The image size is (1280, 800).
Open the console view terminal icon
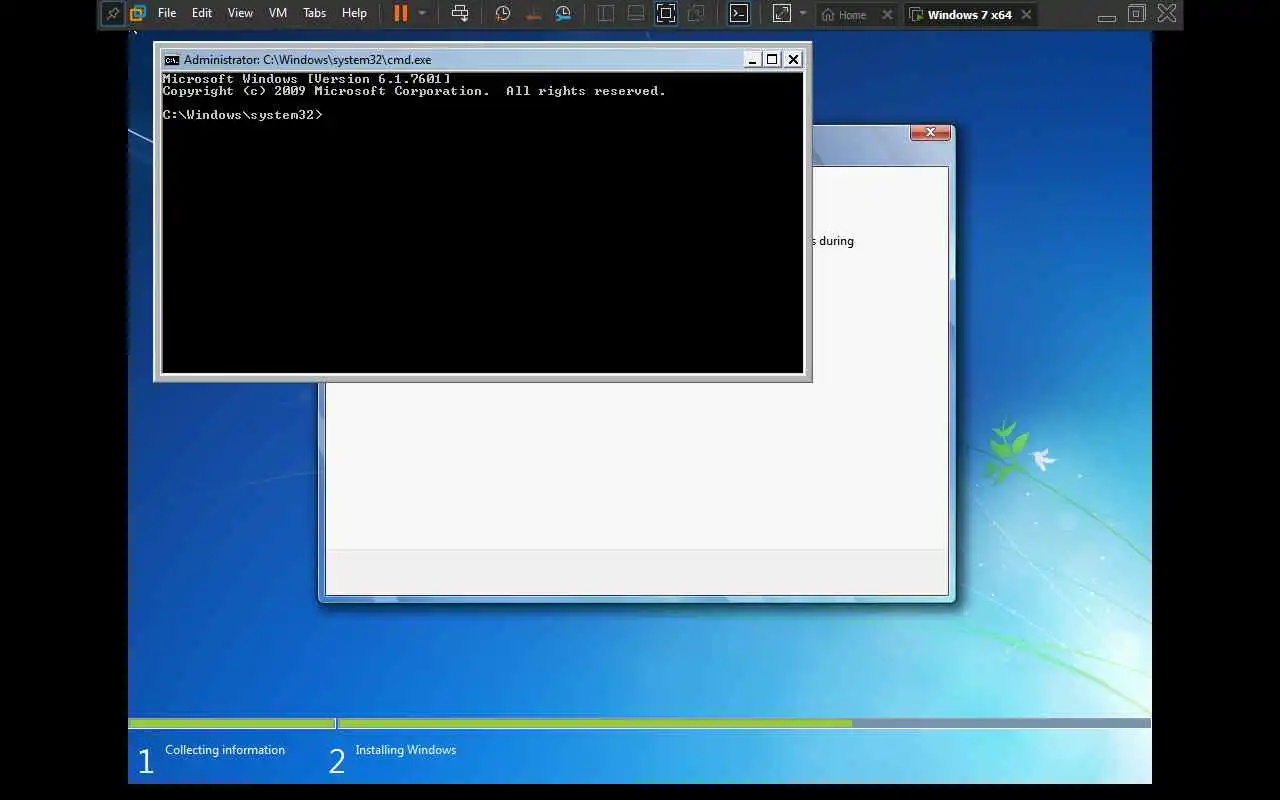tap(739, 14)
